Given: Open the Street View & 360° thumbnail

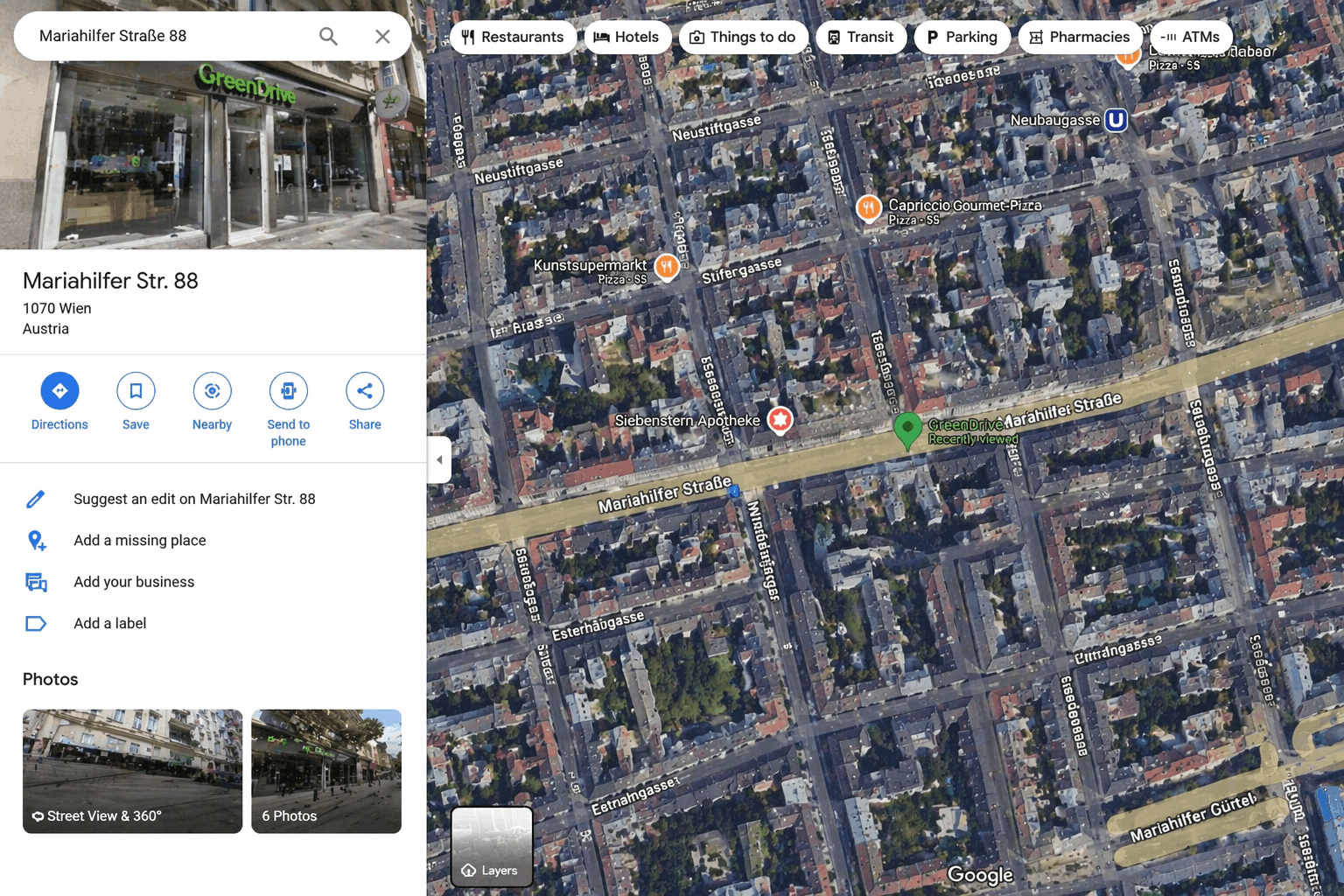Looking at the screenshot, I should coord(132,771).
